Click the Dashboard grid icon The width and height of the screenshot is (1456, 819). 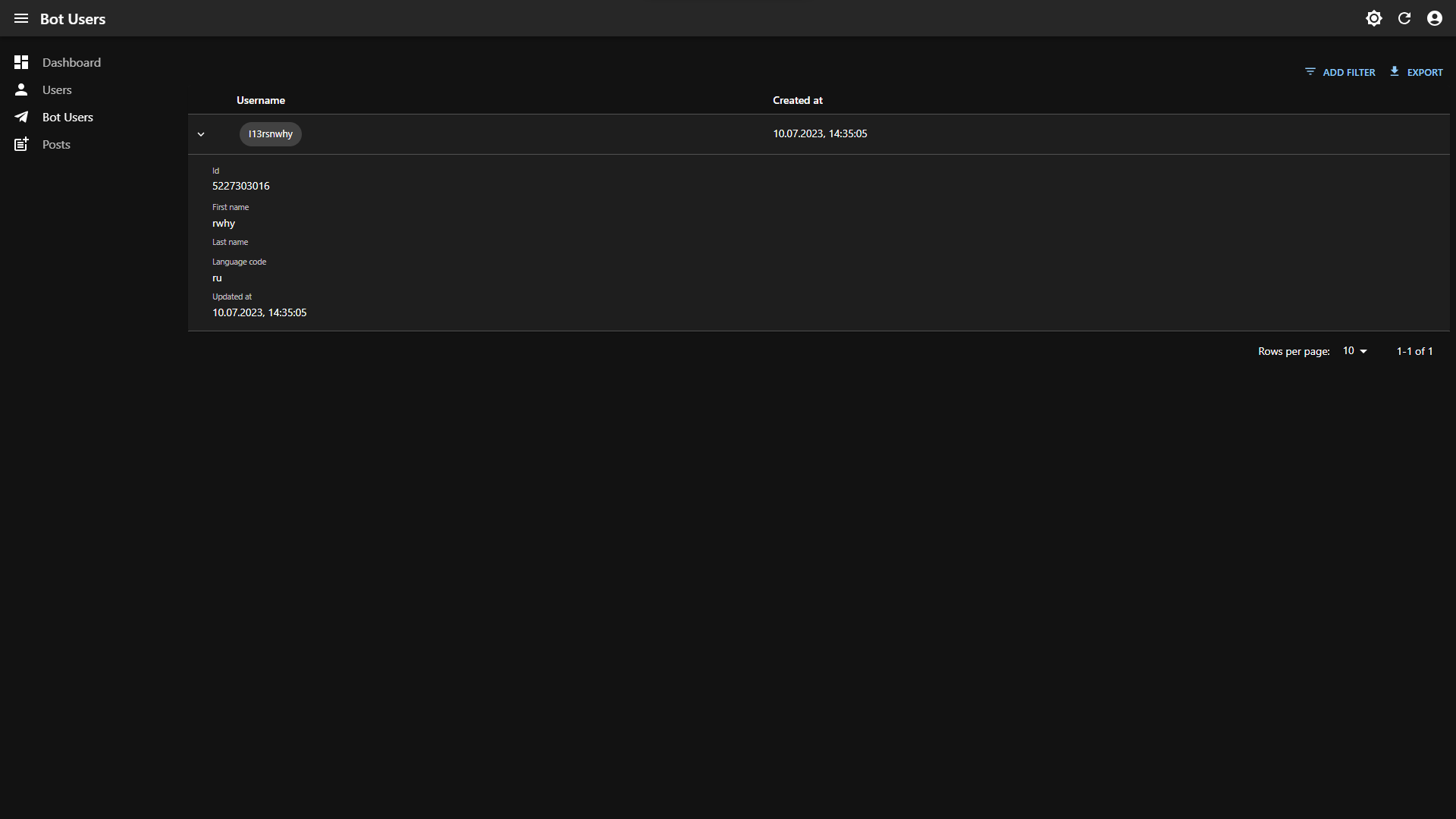tap(21, 62)
